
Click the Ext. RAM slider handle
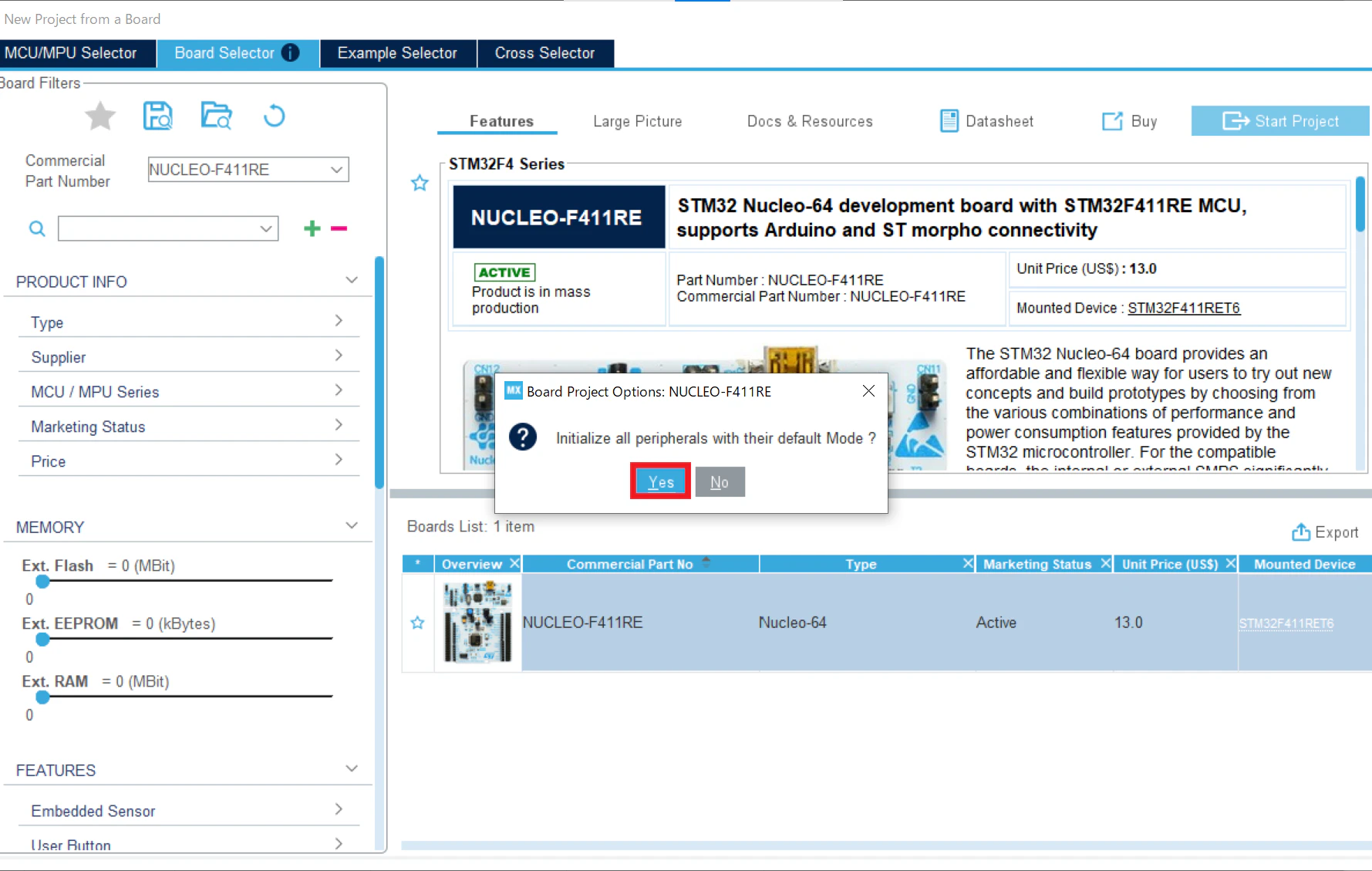coord(43,697)
